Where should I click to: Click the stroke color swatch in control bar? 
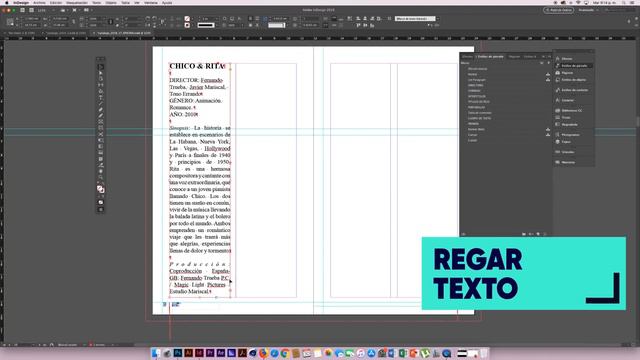[x=187, y=25]
